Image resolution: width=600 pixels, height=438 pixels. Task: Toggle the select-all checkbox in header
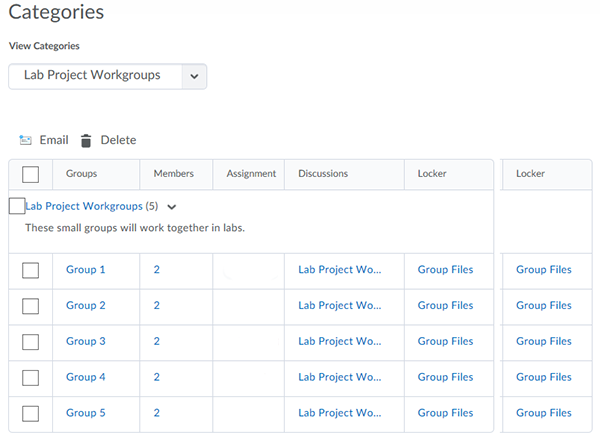coord(30,174)
